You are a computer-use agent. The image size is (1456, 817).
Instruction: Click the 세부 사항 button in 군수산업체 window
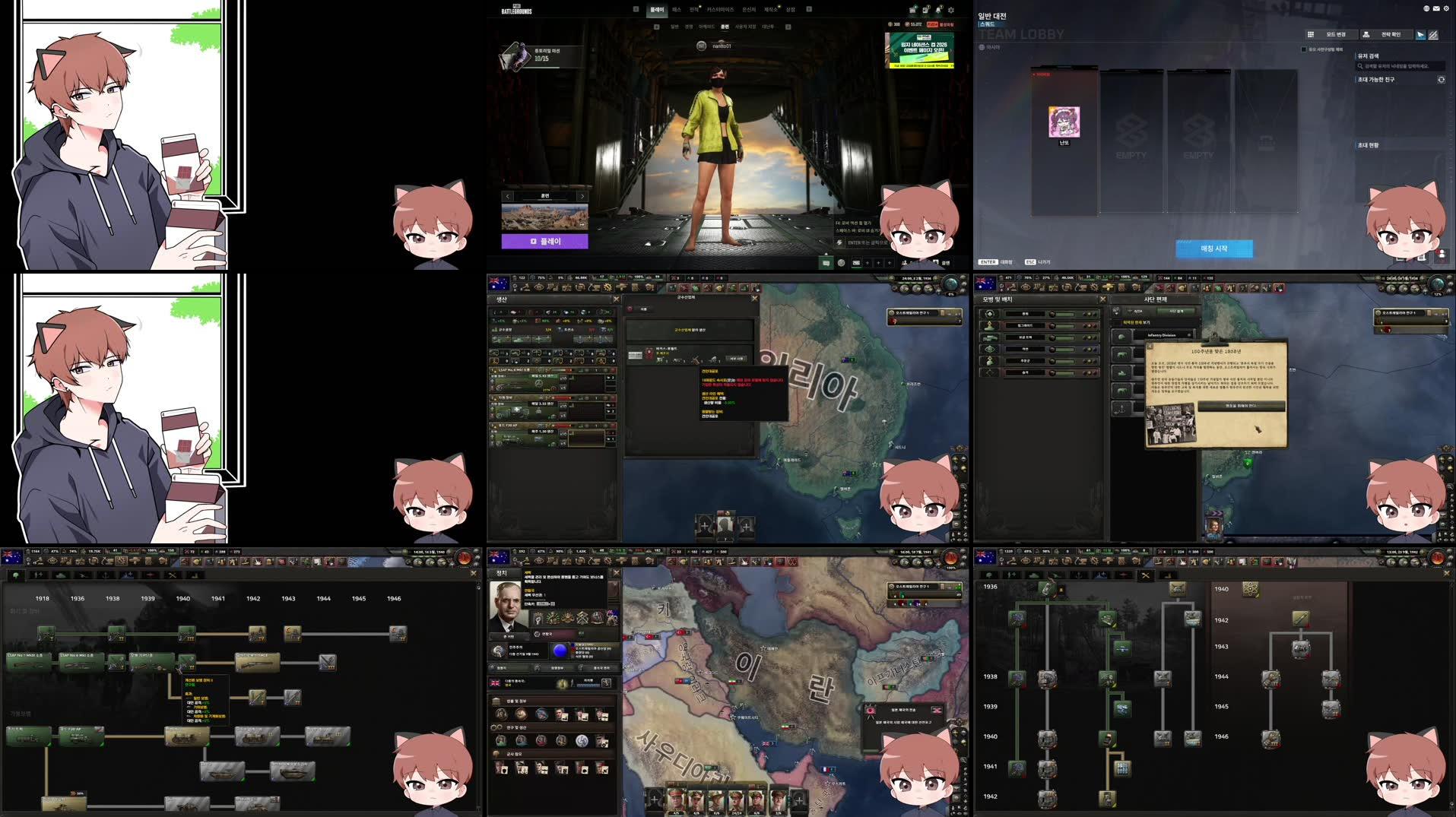tap(736, 358)
